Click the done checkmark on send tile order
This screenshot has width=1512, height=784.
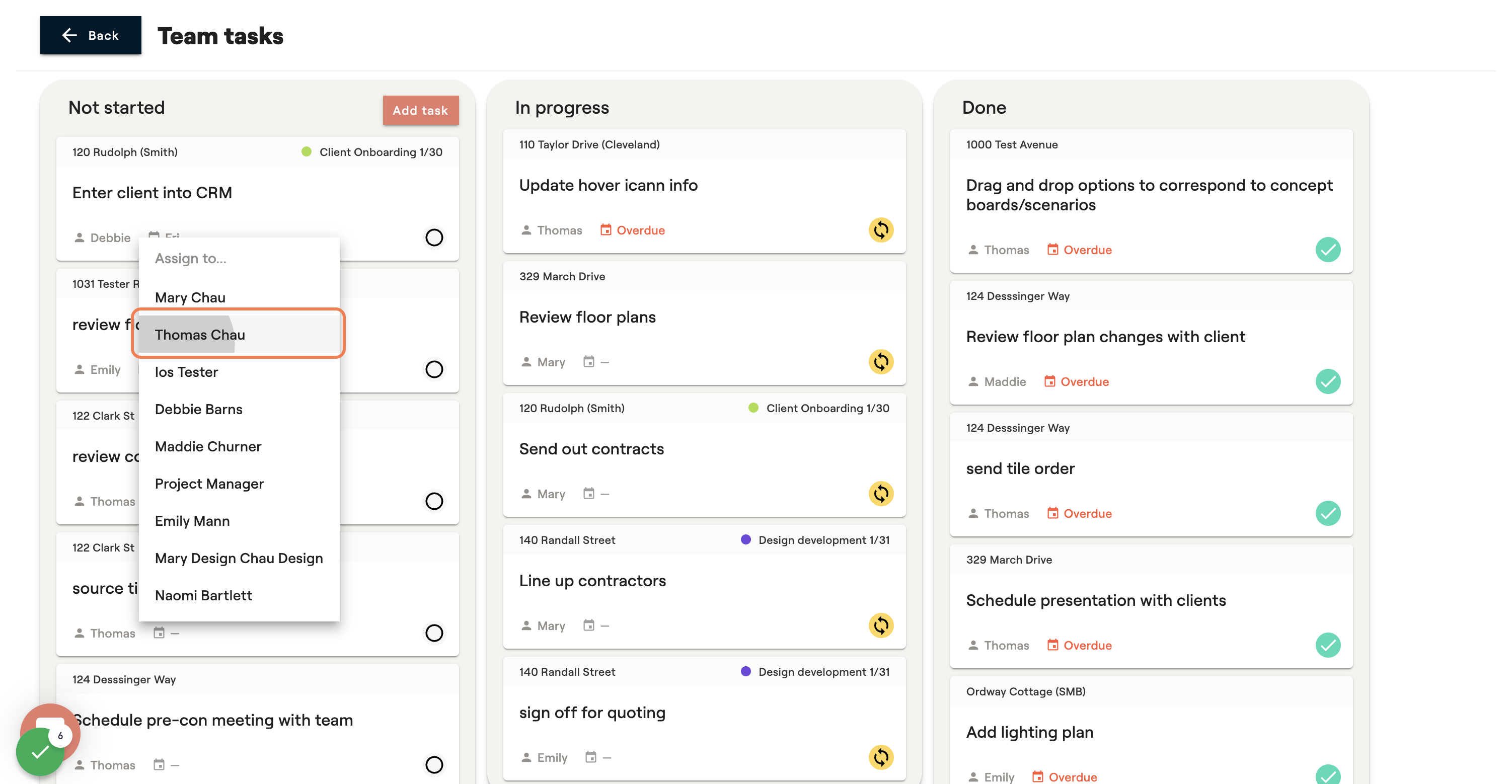pos(1328,513)
